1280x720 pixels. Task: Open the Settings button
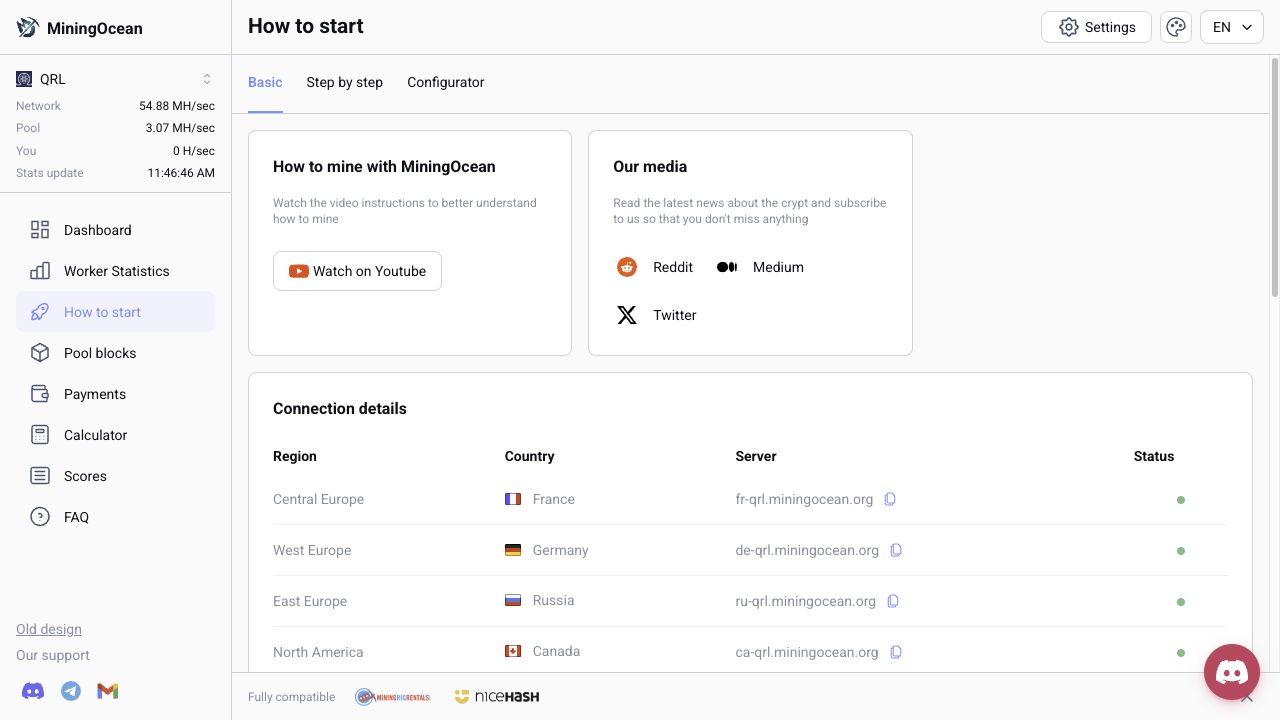pos(1096,27)
